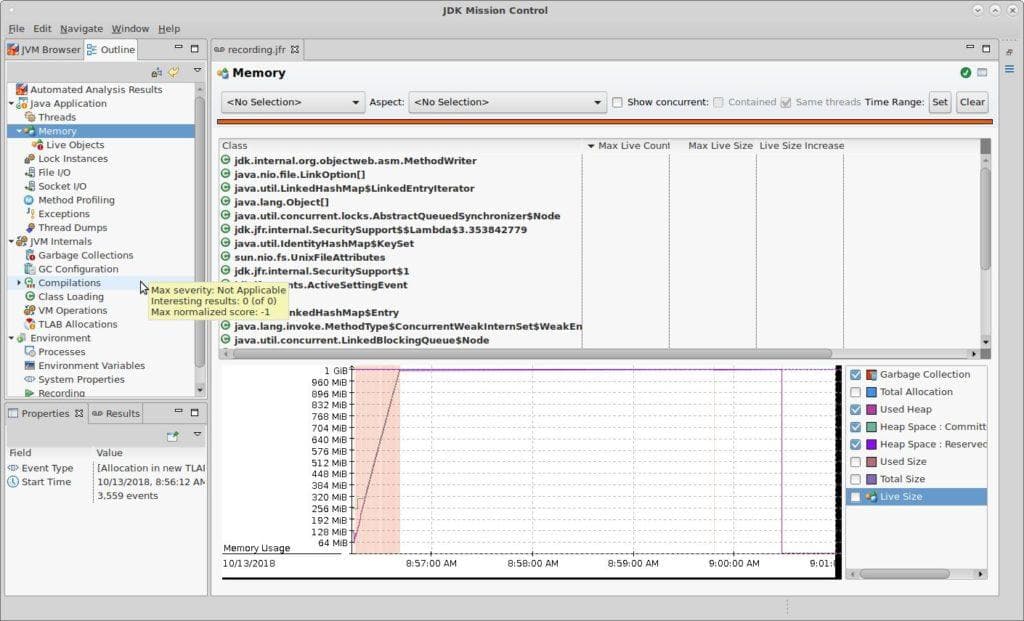Collapse the JVM Internals node
The height and width of the screenshot is (621, 1024).
pyautogui.click(x=11, y=241)
